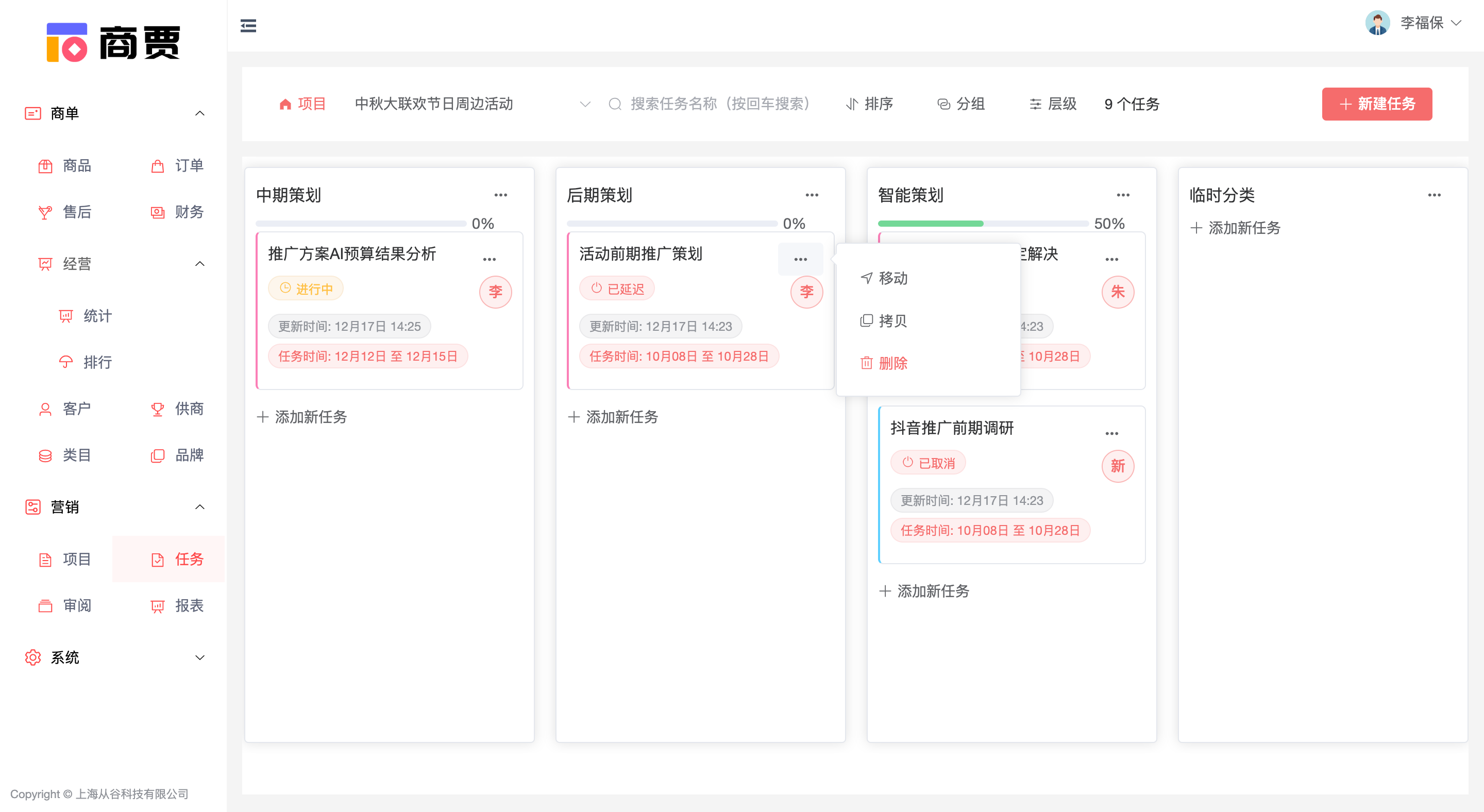Collapse the sidebar with the hamburger icon
Screen dimensions: 1484x812
tap(248, 25)
